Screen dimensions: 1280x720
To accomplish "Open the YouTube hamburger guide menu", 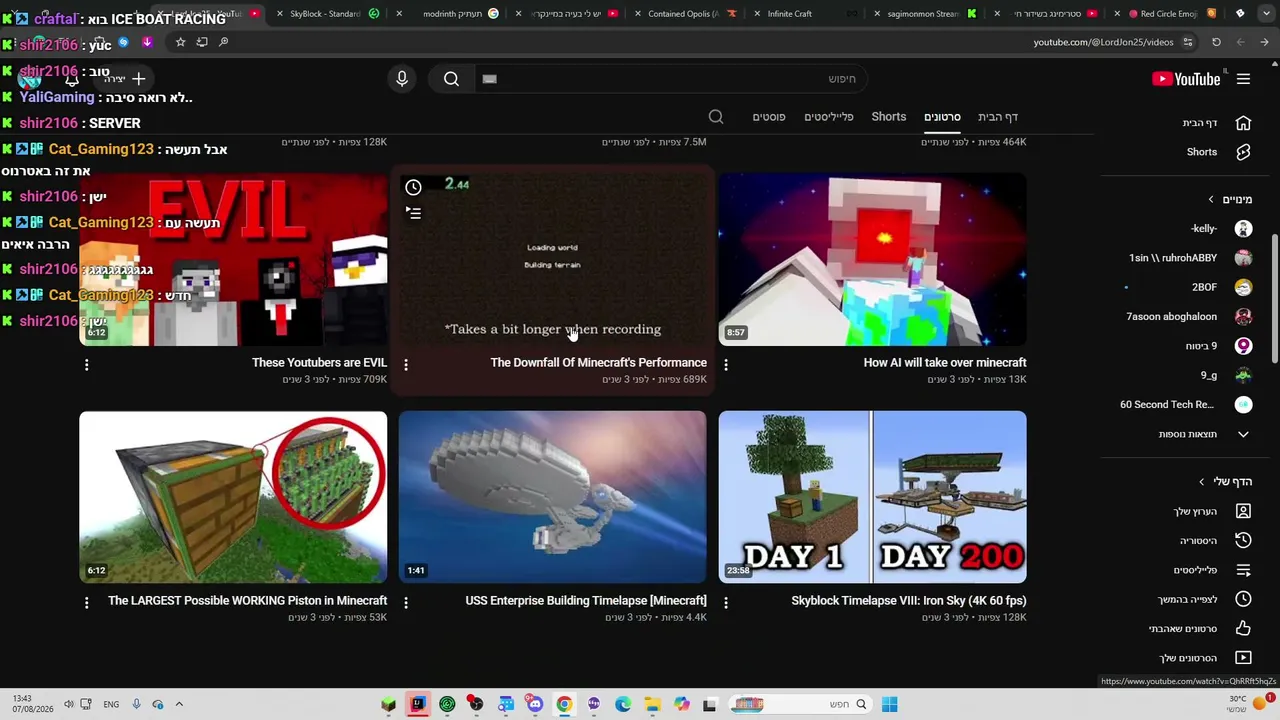I will tap(1243, 79).
